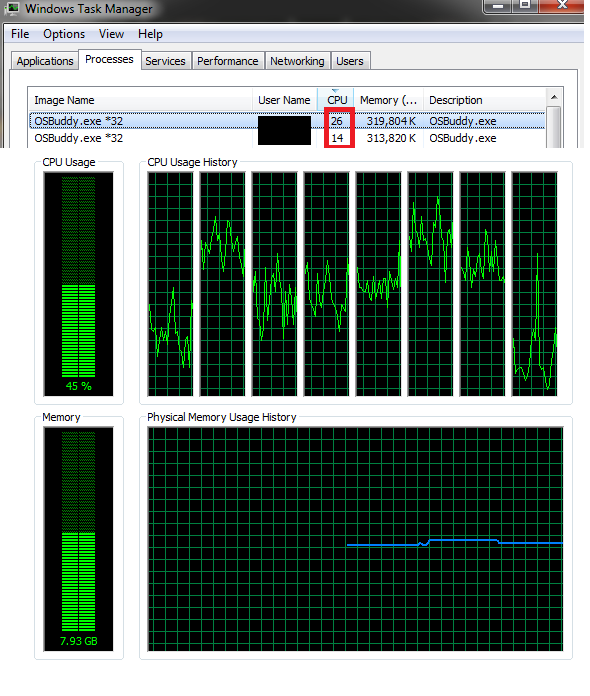
Task: Sort by Memory column header
Action: 388,100
